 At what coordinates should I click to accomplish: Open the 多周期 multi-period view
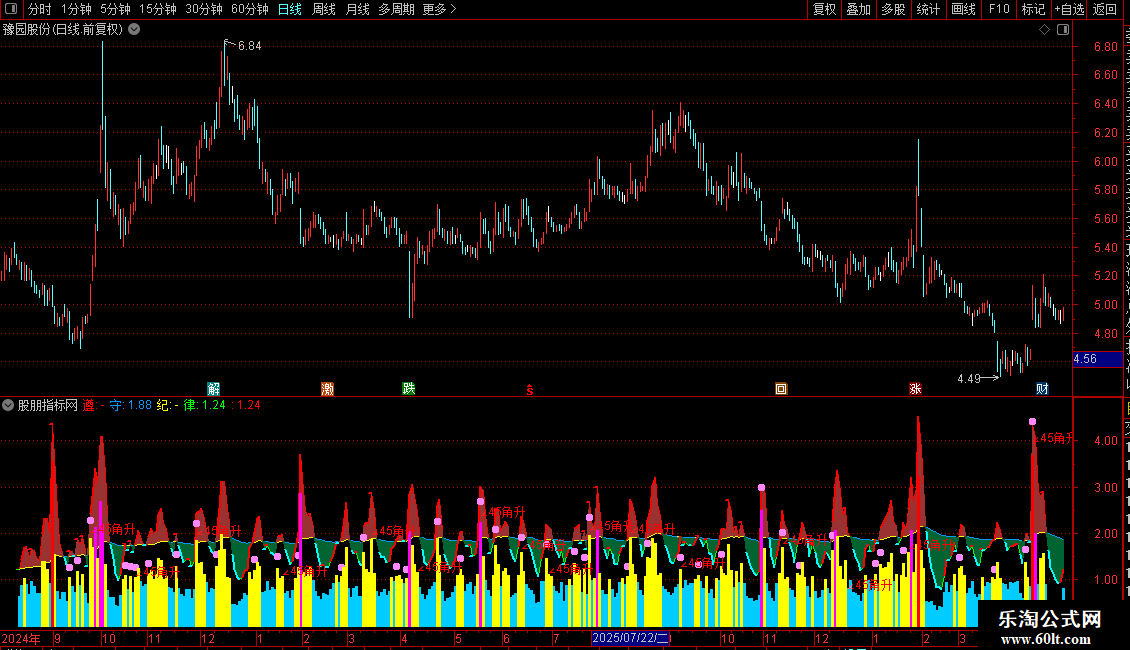pos(396,9)
